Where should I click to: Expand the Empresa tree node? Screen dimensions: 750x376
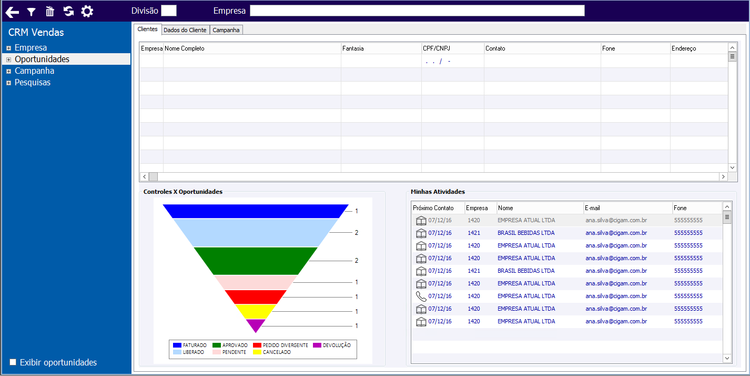point(9,48)
